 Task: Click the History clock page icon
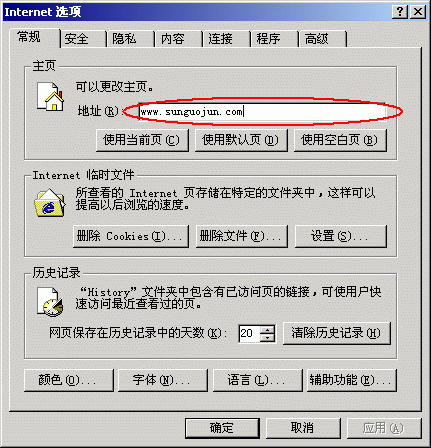(50, 302)
